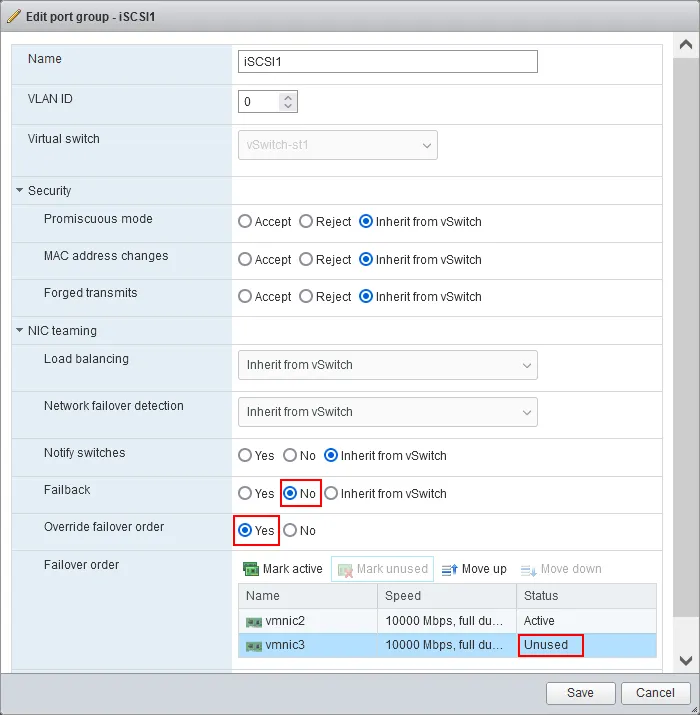Image resolution: width=700 pixels, height=715 pixels.
Task: Collapse the Security section
Action: (x=19, y=191)
